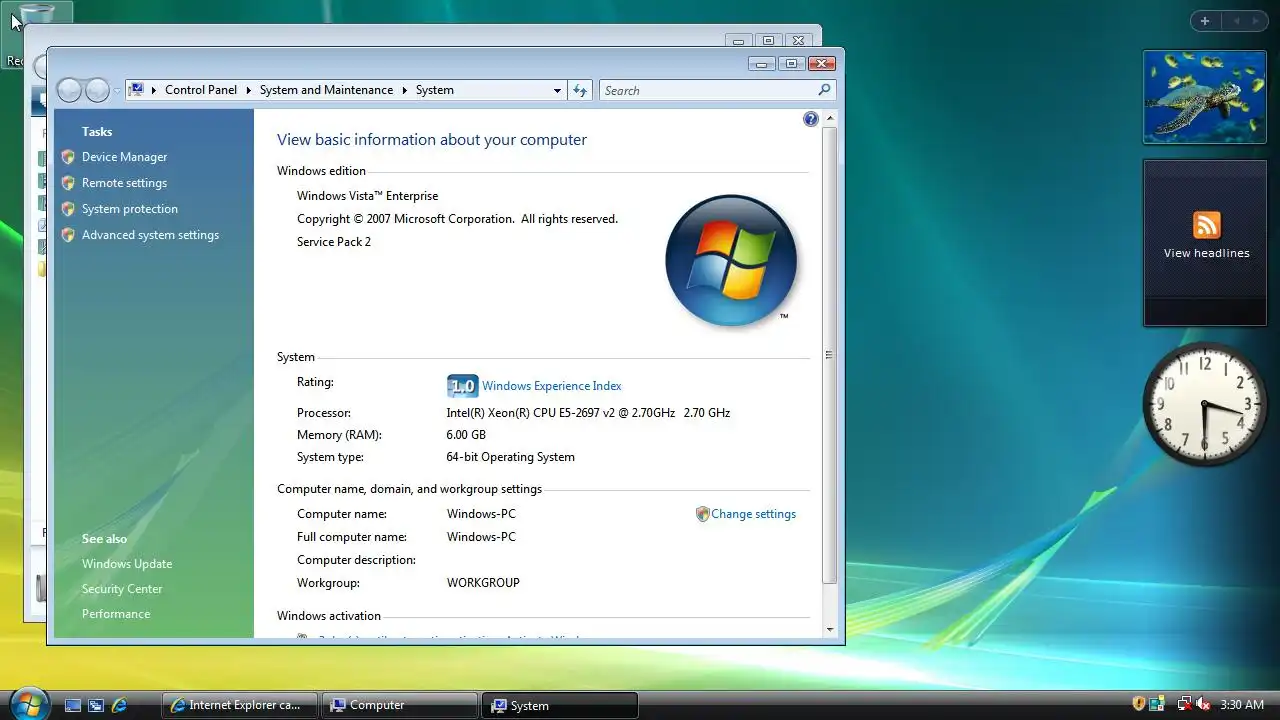Open the Start menu orb

coord(28,702)
